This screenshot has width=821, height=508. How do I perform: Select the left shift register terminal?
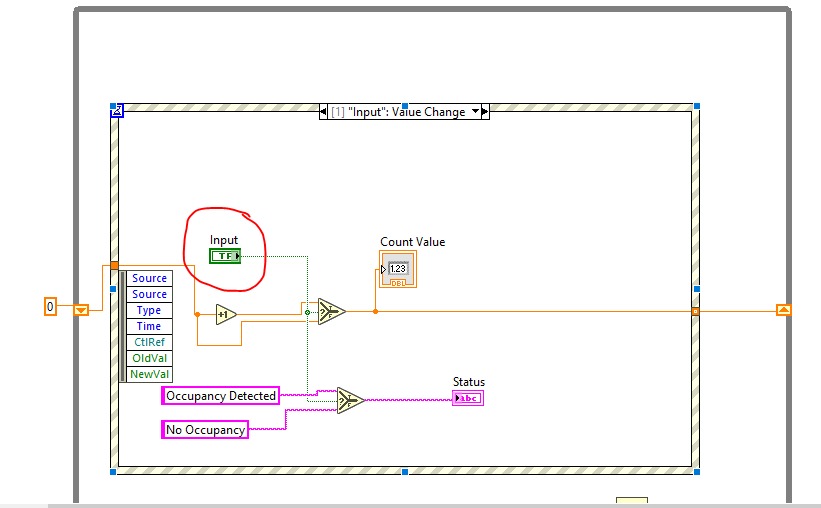tap(82, 310)
